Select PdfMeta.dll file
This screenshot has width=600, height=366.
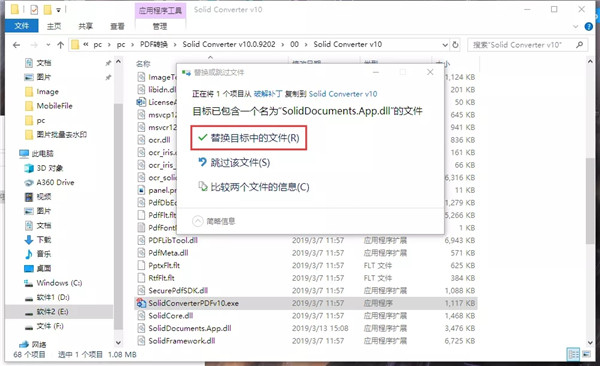pos(168,253)
